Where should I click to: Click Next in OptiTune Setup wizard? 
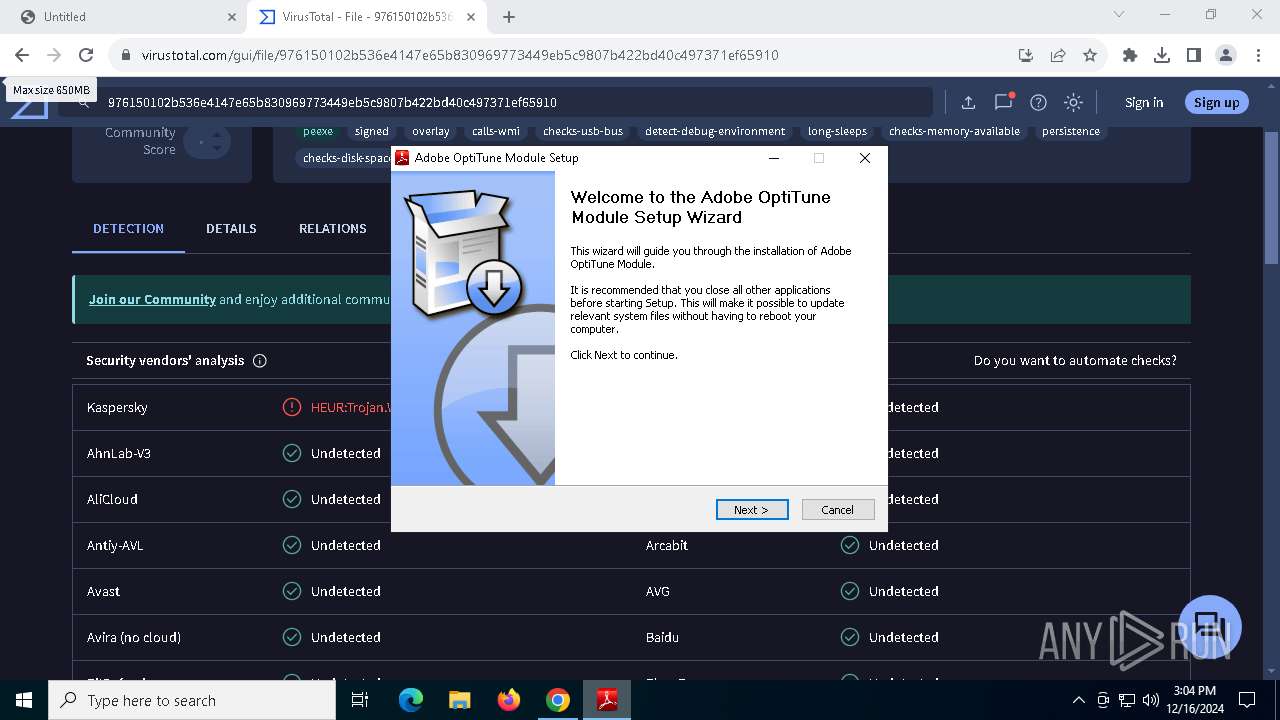752,510
